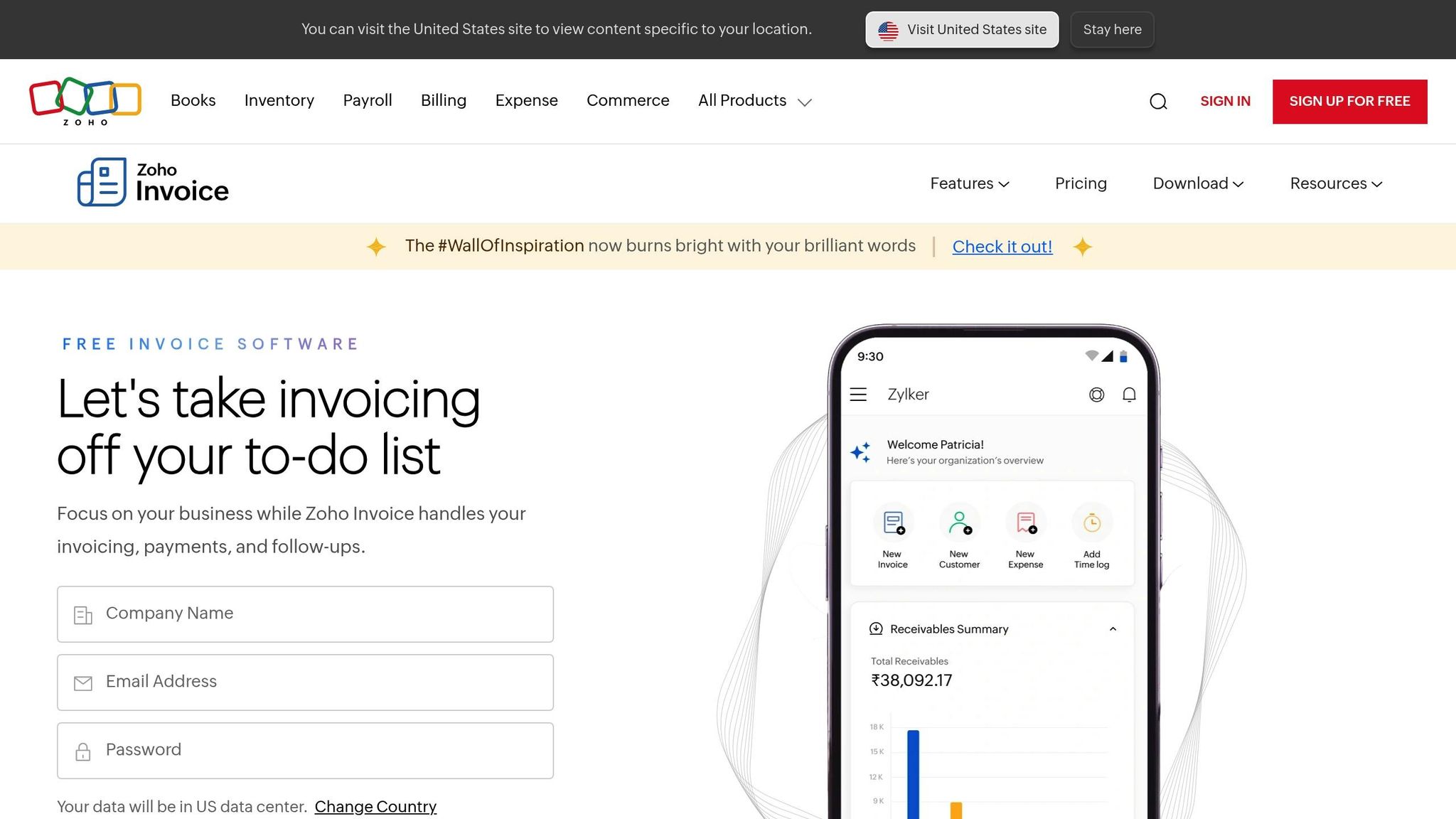The image size is (1456, 819).
Task: Click inside the Company Name field
Action: 304,614
